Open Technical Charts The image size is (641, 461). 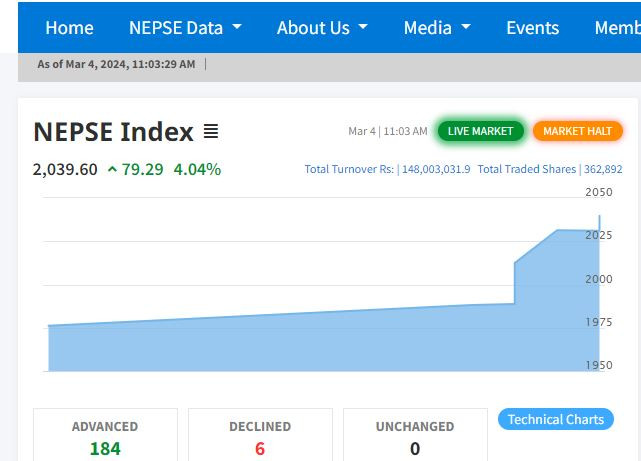pyautogui.click(x=556, y=419)
